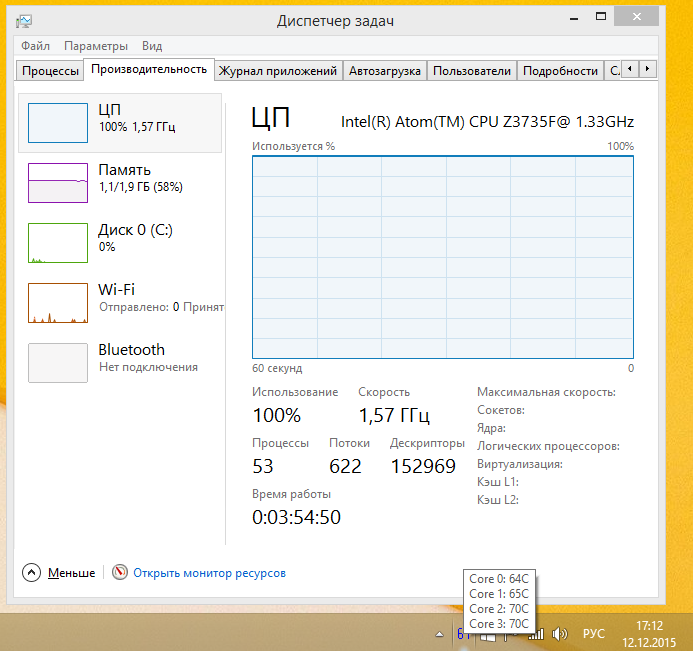Click the 1,57 ГГц speed value
Image resolution: width=693 pixels, height=651 pixels.
pos(394,415)
